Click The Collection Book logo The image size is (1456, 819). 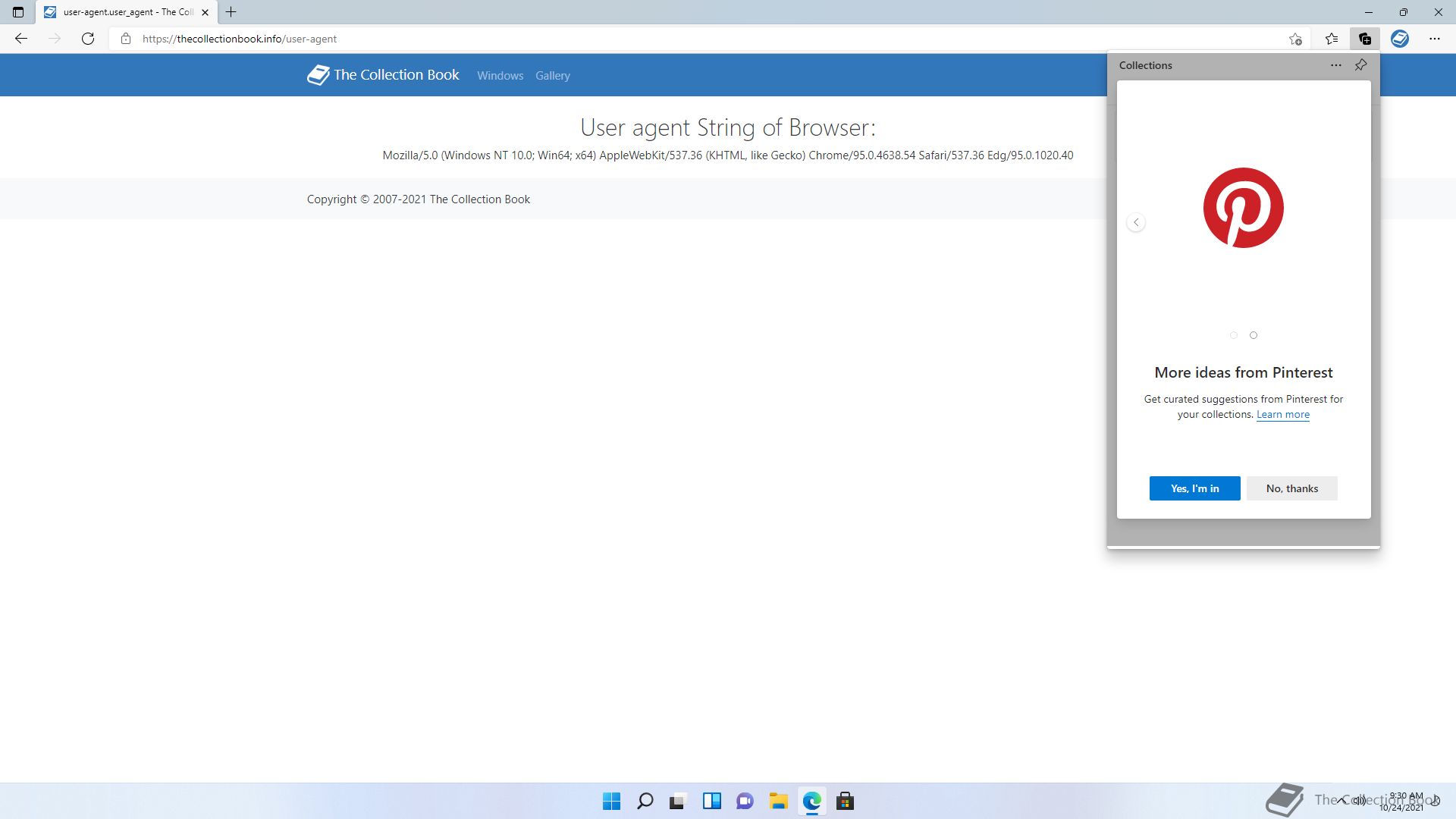[383, 75]
